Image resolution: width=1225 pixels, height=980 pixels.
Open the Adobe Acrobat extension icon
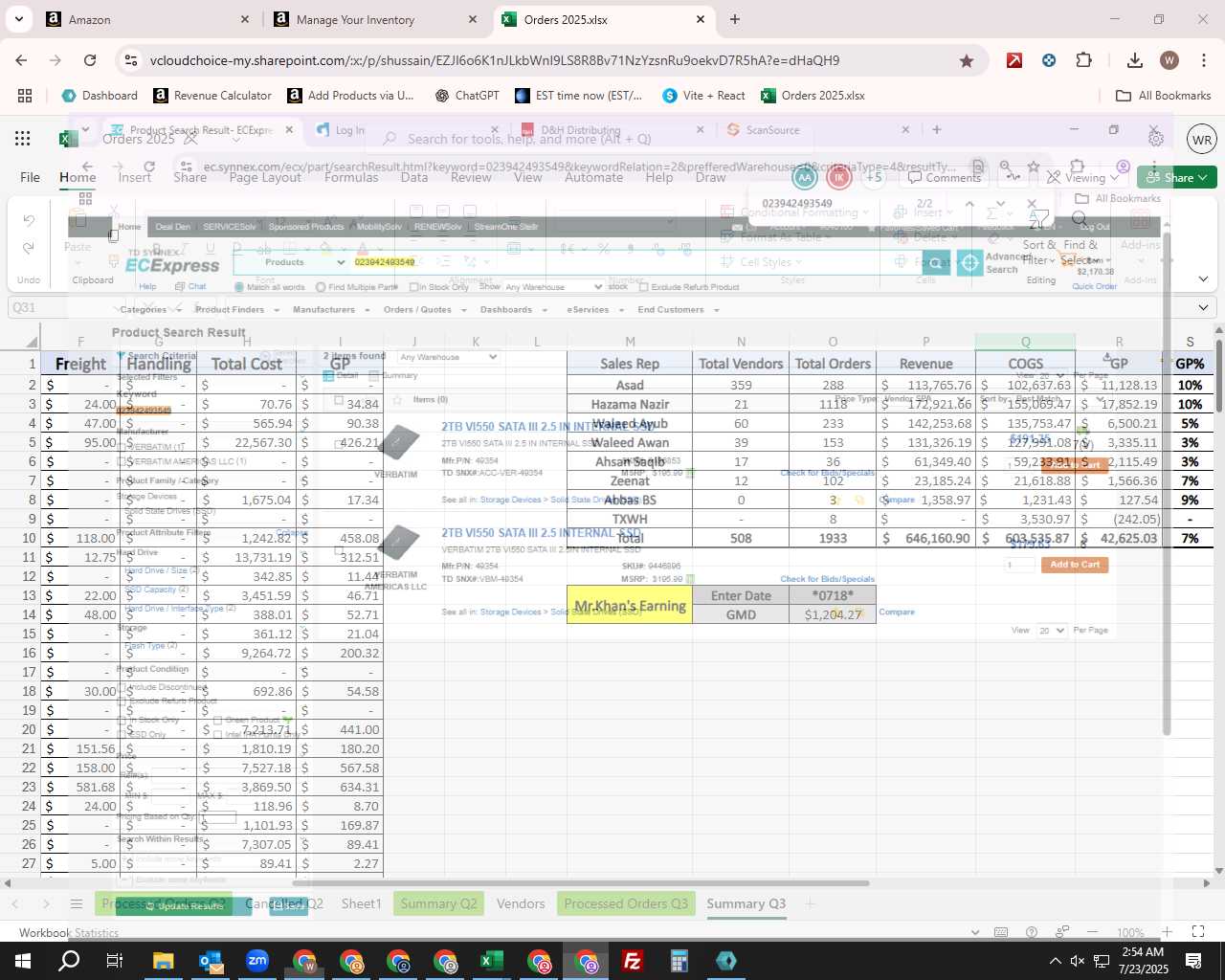coord(1014,60)
